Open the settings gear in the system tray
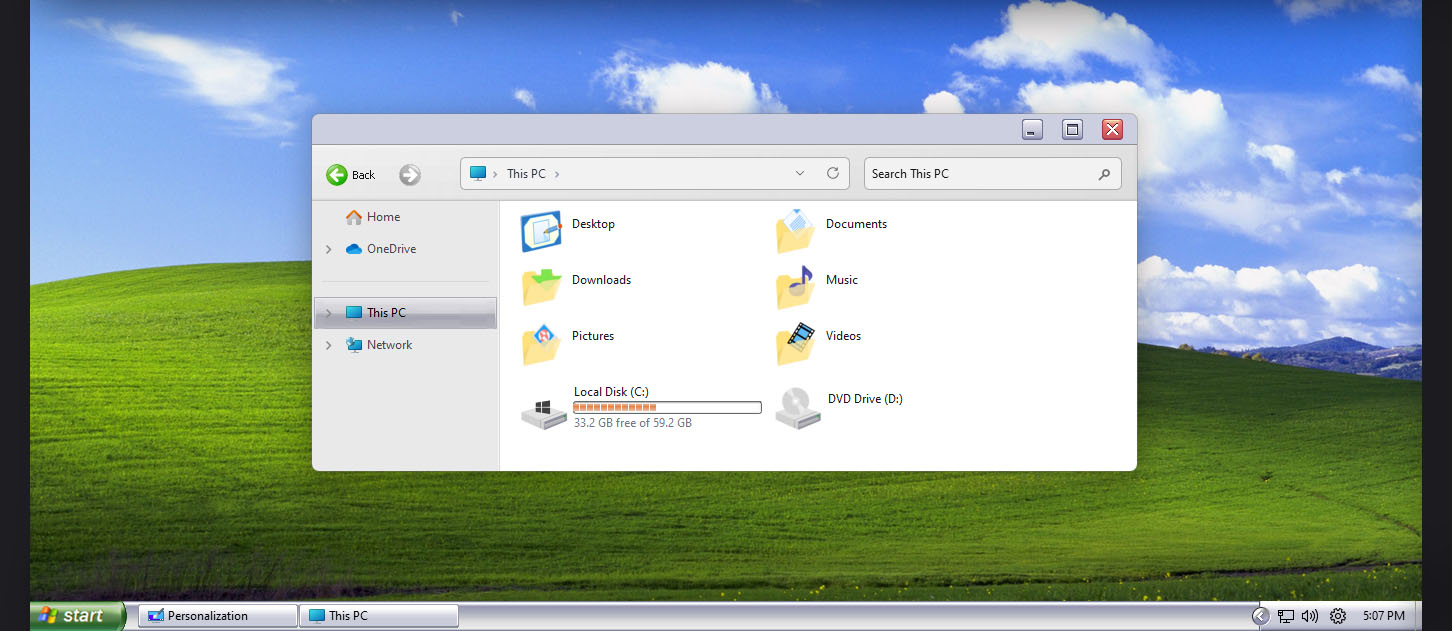This screenshot has width=1452, height=631. point(1337,616)
